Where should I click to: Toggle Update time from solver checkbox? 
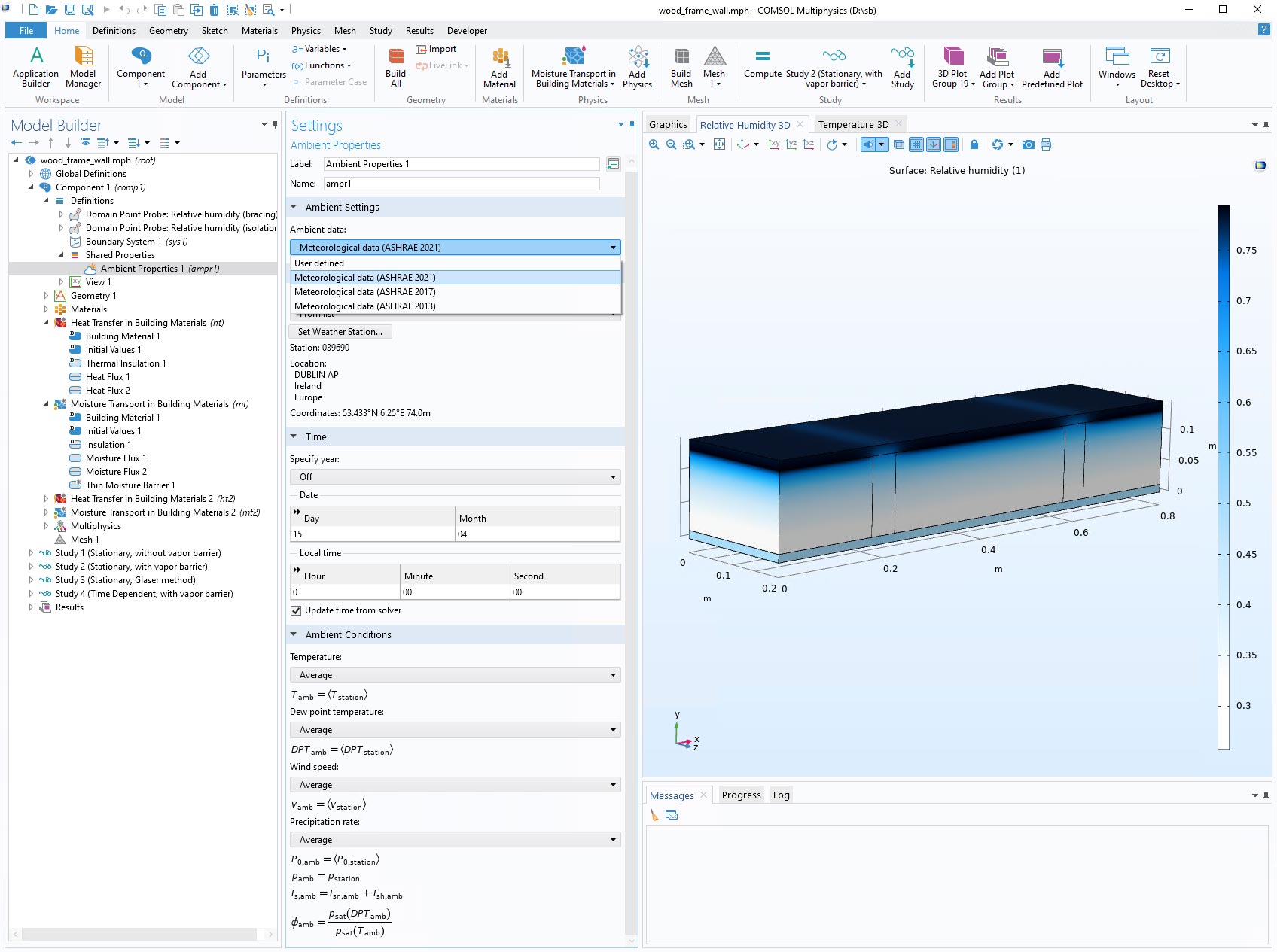click(x=296, y=610)
